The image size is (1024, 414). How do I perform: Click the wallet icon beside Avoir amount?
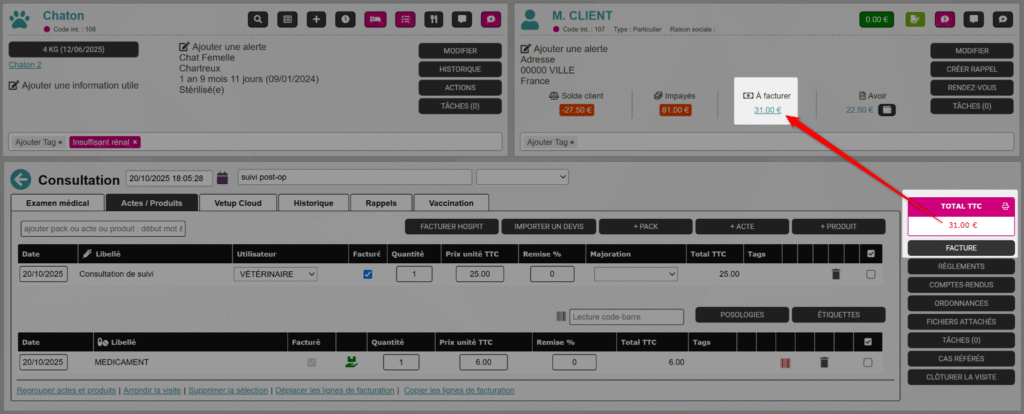(886, 110)
